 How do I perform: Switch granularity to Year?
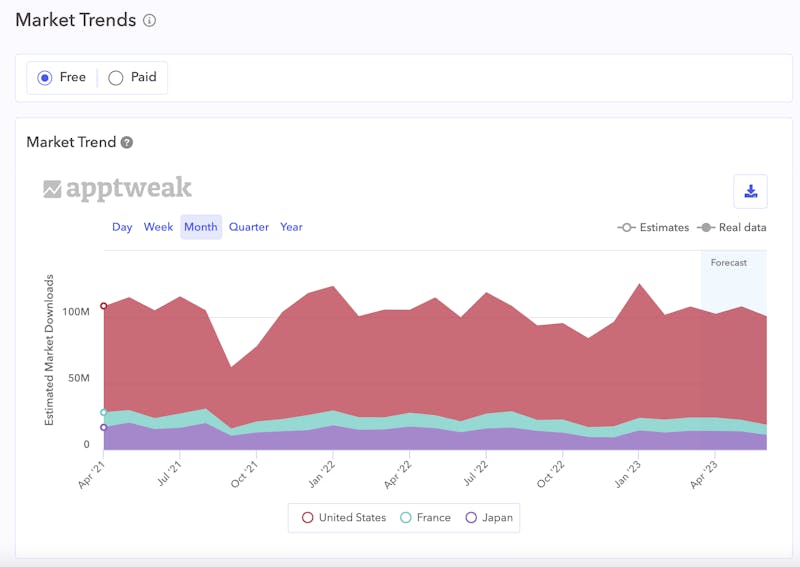click(291, 227)
